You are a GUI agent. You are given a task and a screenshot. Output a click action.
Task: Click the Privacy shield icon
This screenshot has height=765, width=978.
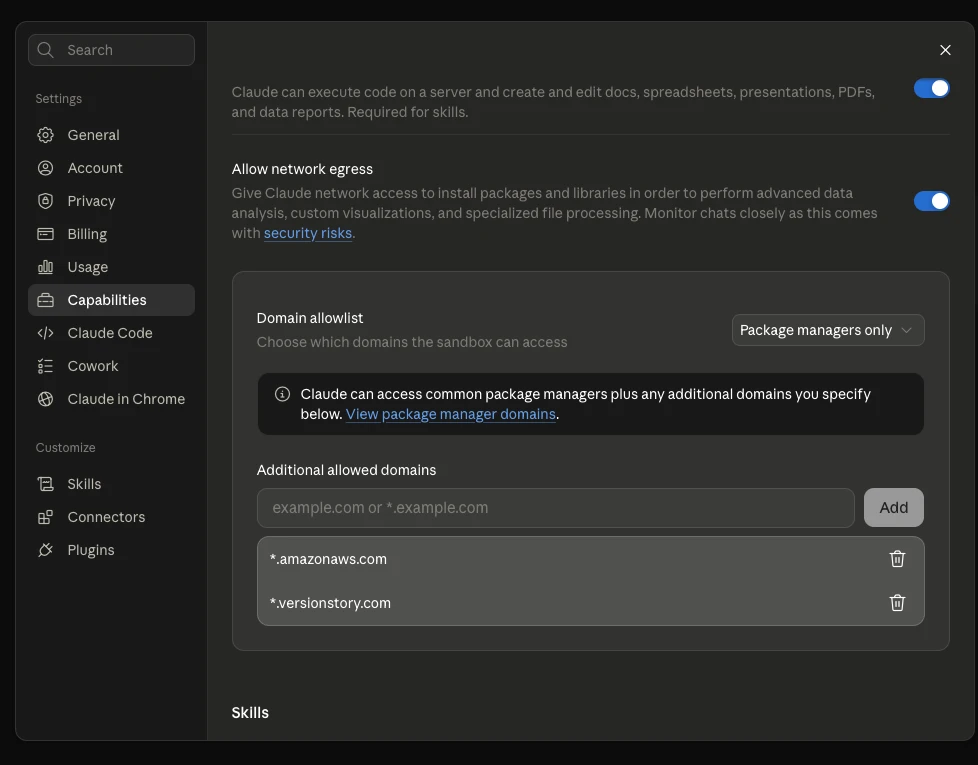click(46, 201)
